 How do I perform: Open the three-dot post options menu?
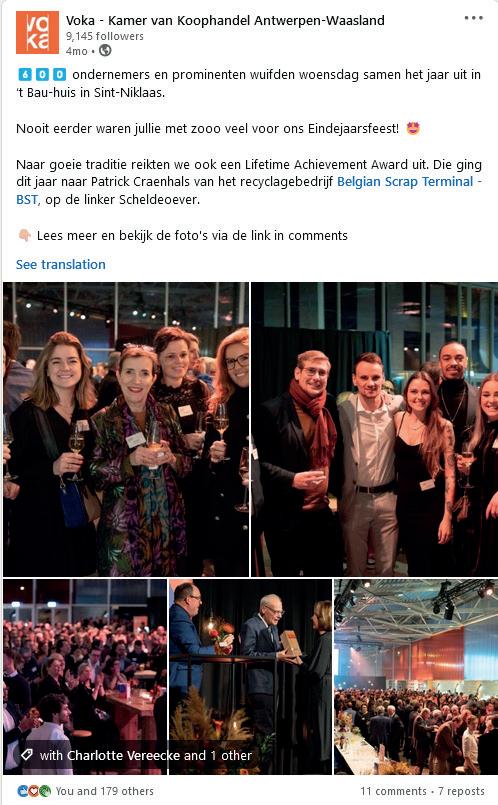coord(473,18)
